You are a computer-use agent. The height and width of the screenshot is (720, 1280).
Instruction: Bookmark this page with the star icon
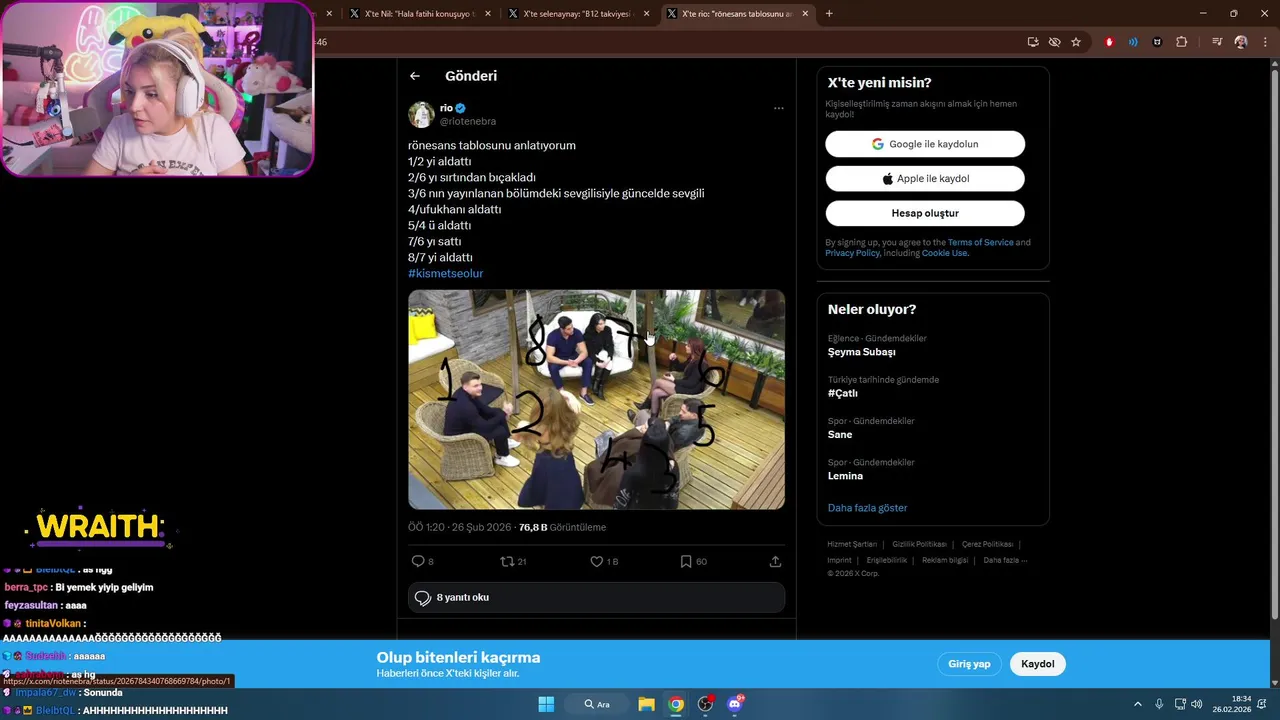(x=1076, y=42)
